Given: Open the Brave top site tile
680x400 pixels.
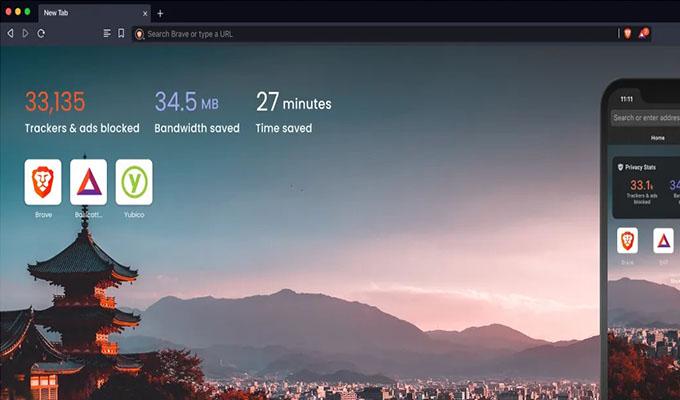Looking at the screenshot, I should click(43, 182).
